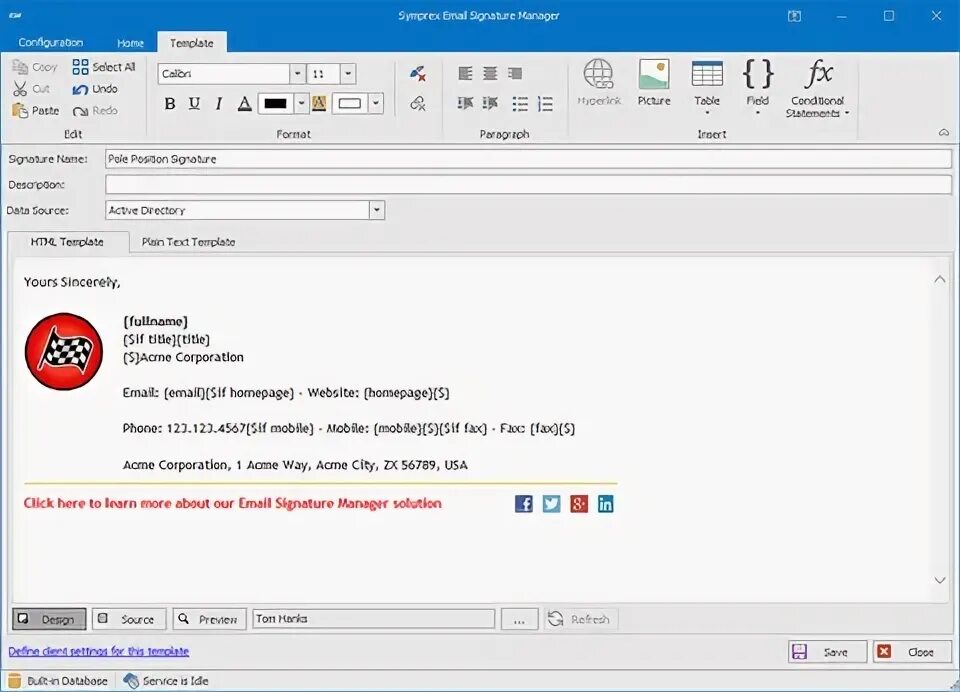Open the Data Source dropdown
The image size is (960, 692).
[x=377, y=210]
